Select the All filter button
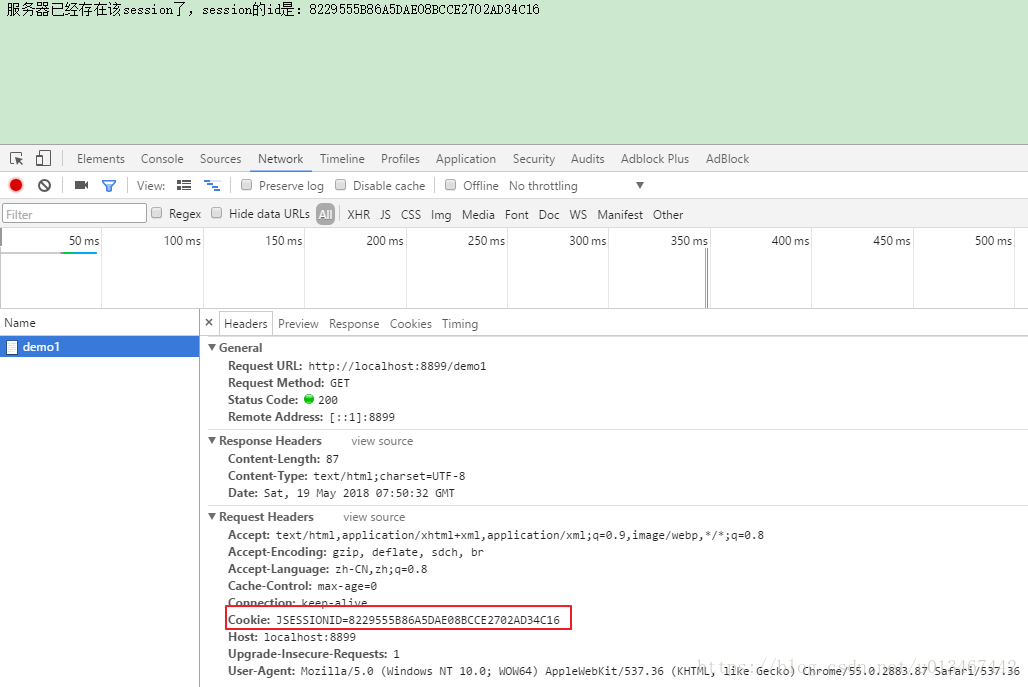 tap(326, 214)
